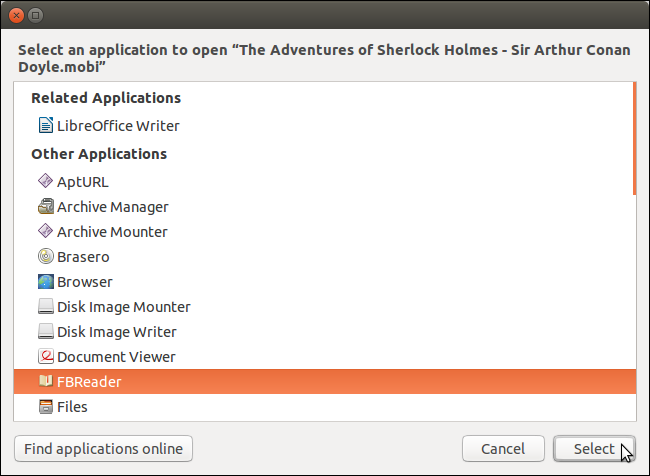Click the Brasero disc icon
650x476 pixels.
click(x=45, y=257)
